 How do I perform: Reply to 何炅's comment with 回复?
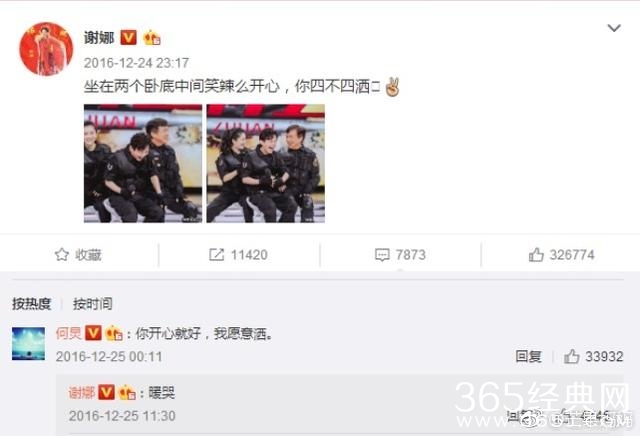point(528,356)
